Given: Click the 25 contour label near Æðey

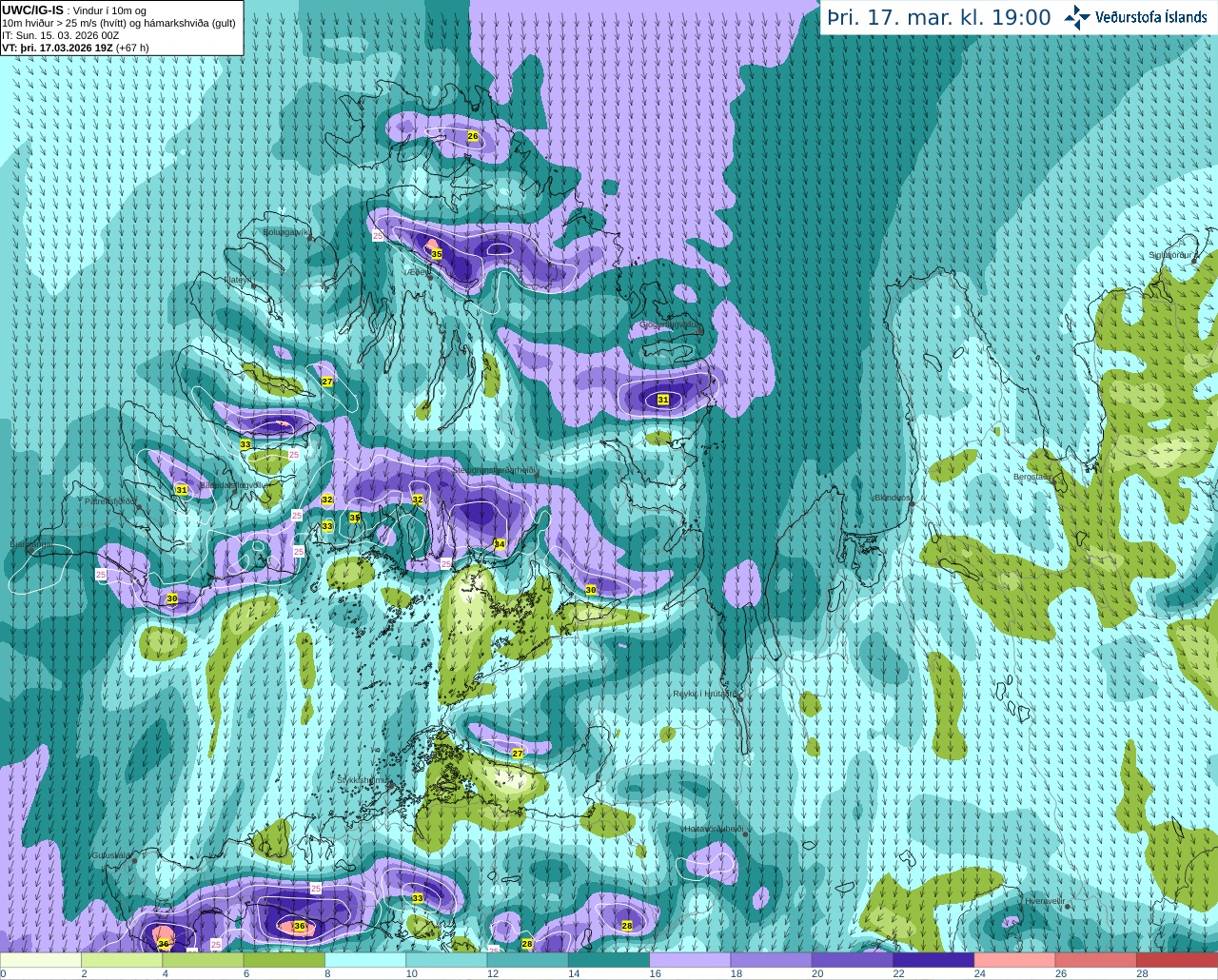Looking at the screenshot, I should pos(378,235).
